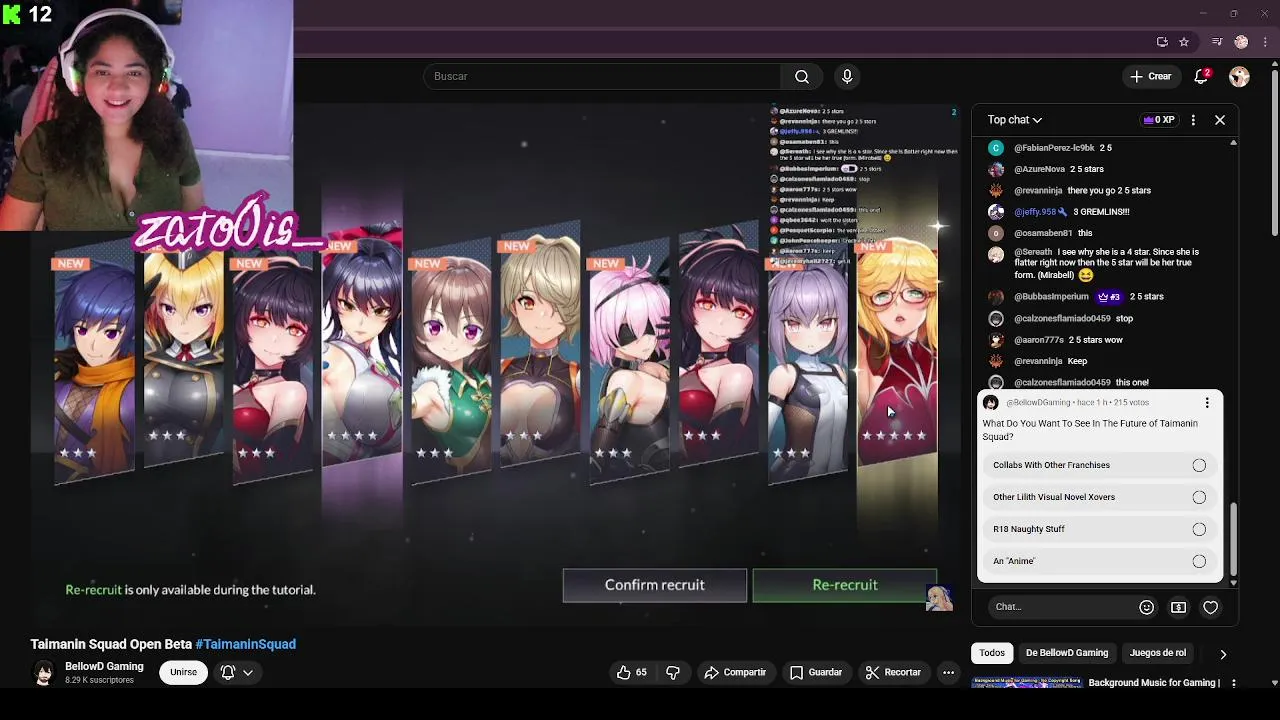Show more category chips arrow
Viewport: 1280px width, 720px height.
pos(1223,654)
